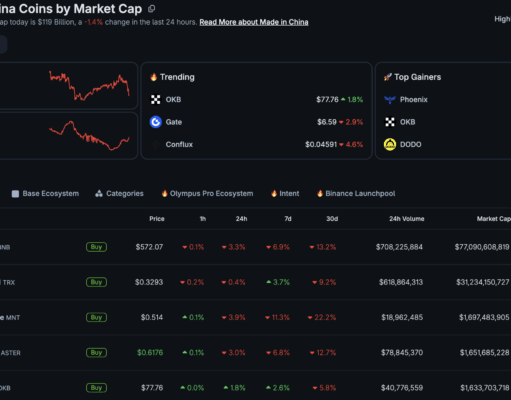Click the 3.7% 7d change value

click(278, 282)
